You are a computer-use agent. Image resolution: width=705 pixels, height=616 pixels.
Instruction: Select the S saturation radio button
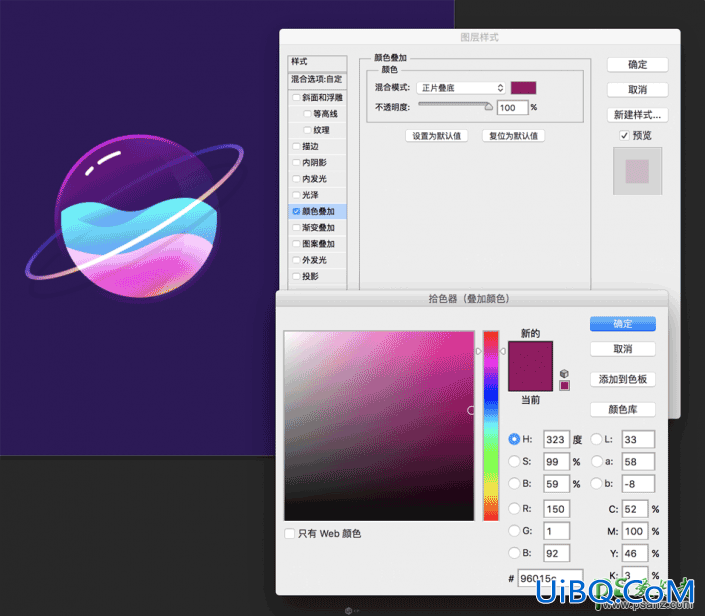(514, 461)
